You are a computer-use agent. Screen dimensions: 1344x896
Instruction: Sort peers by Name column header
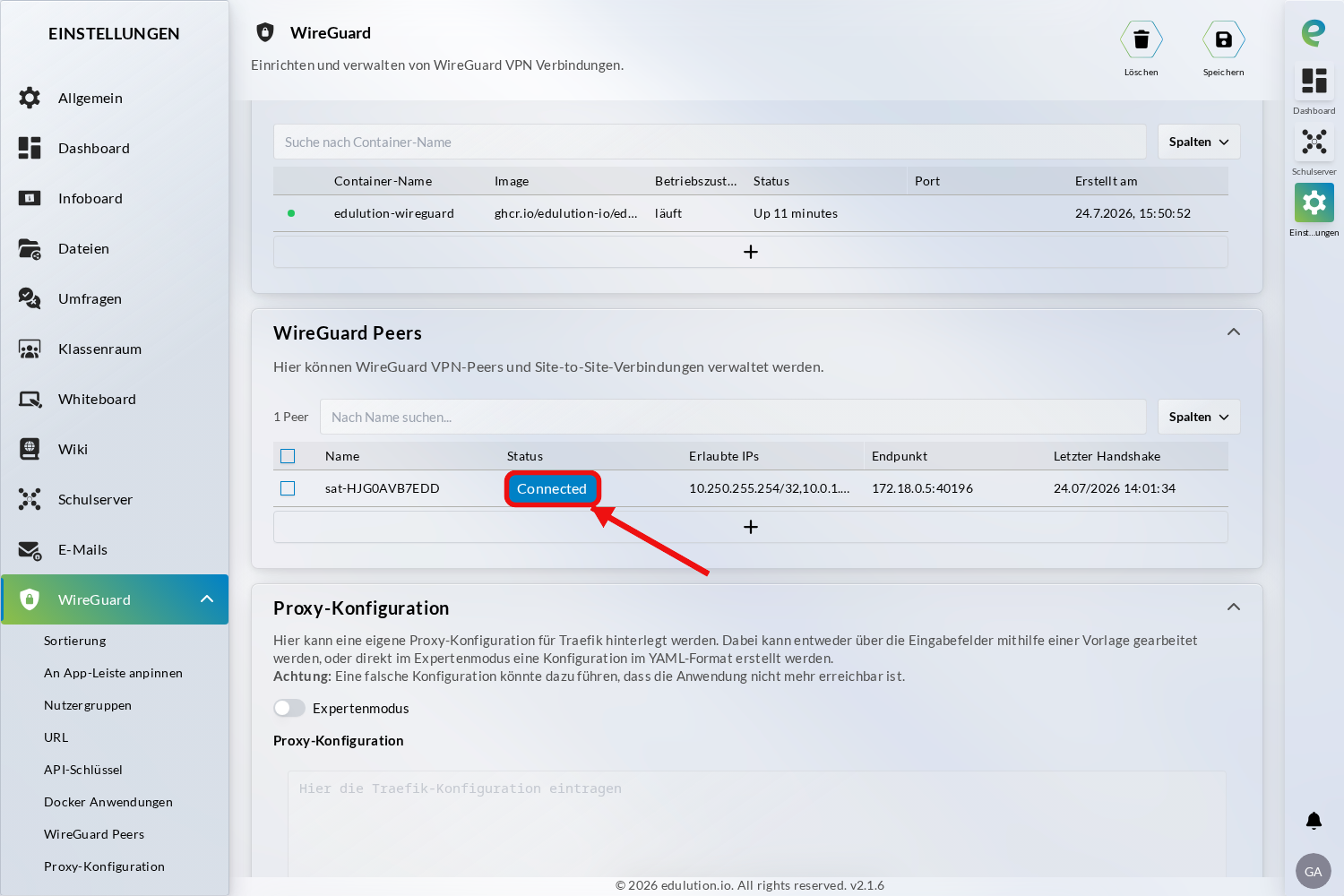[x=342, y=456]
